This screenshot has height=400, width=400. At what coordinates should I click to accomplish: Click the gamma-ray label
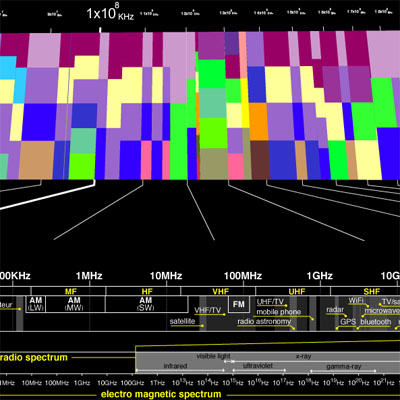[343, 366]
